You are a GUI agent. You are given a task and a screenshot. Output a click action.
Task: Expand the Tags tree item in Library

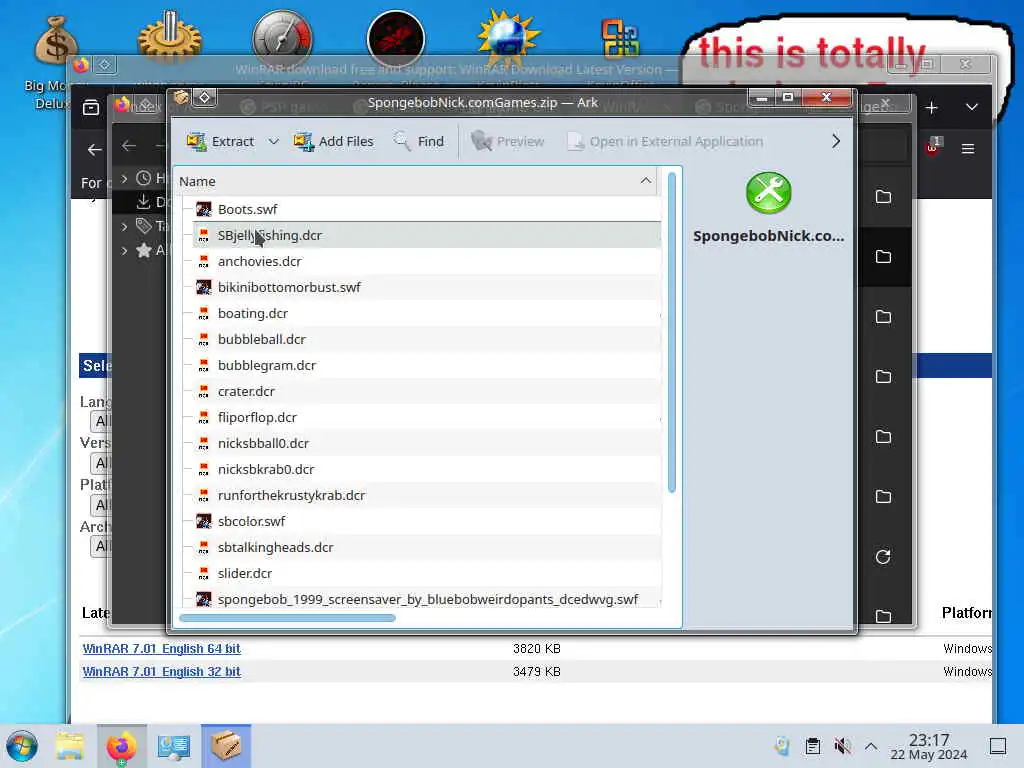click(124, 227)
